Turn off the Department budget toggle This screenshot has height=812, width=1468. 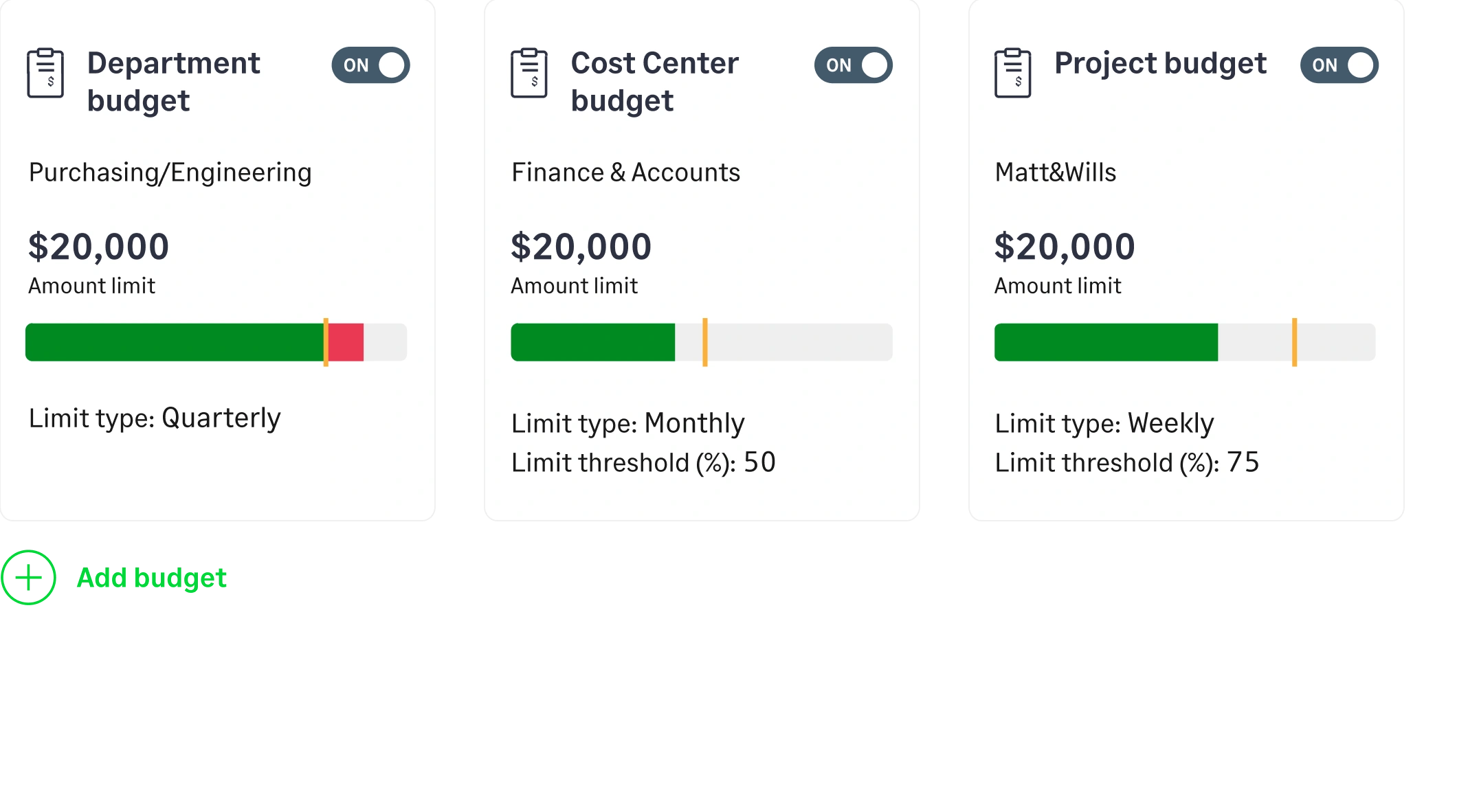[x=370, y=65]
